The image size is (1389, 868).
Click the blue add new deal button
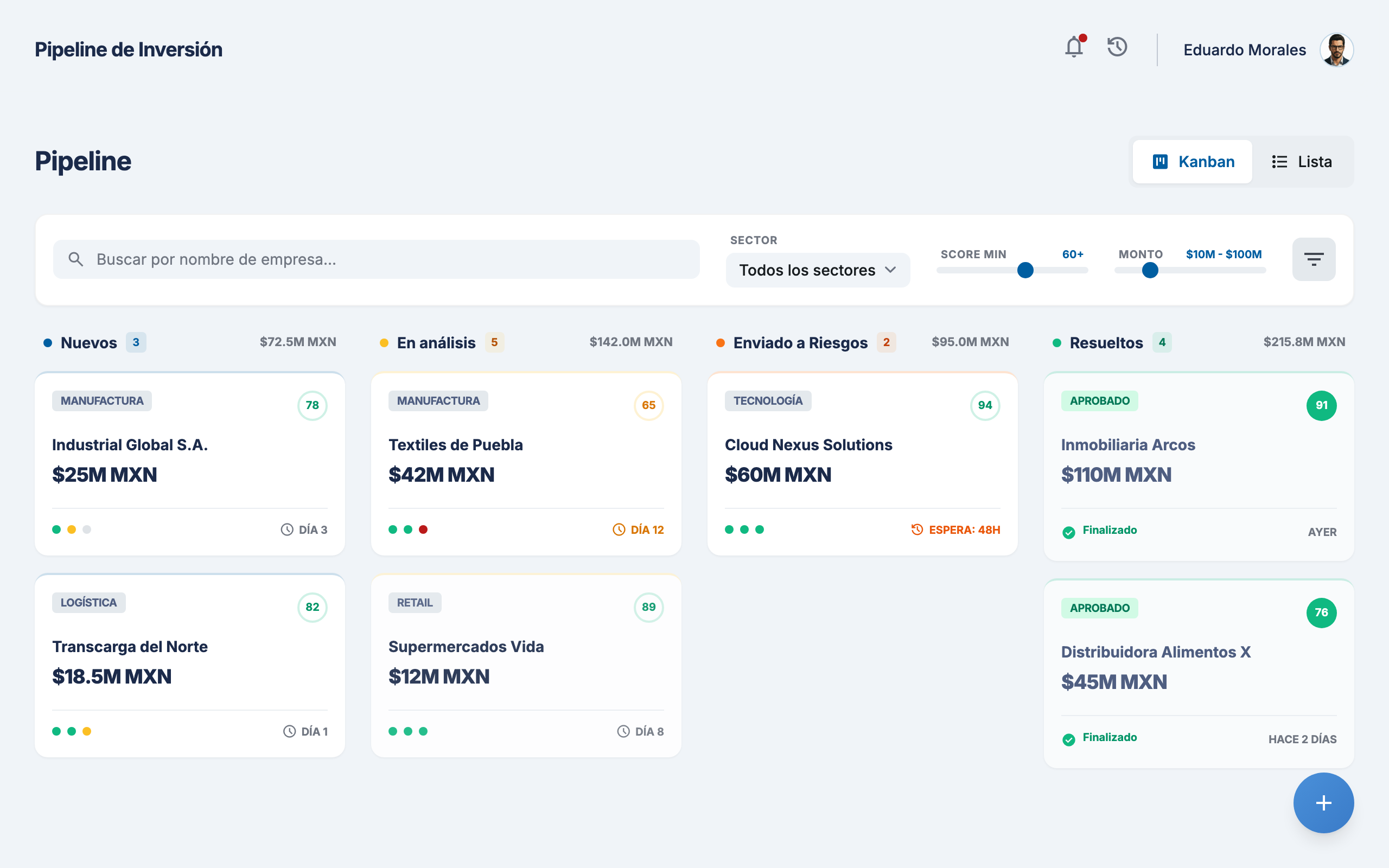point(1323,802)
